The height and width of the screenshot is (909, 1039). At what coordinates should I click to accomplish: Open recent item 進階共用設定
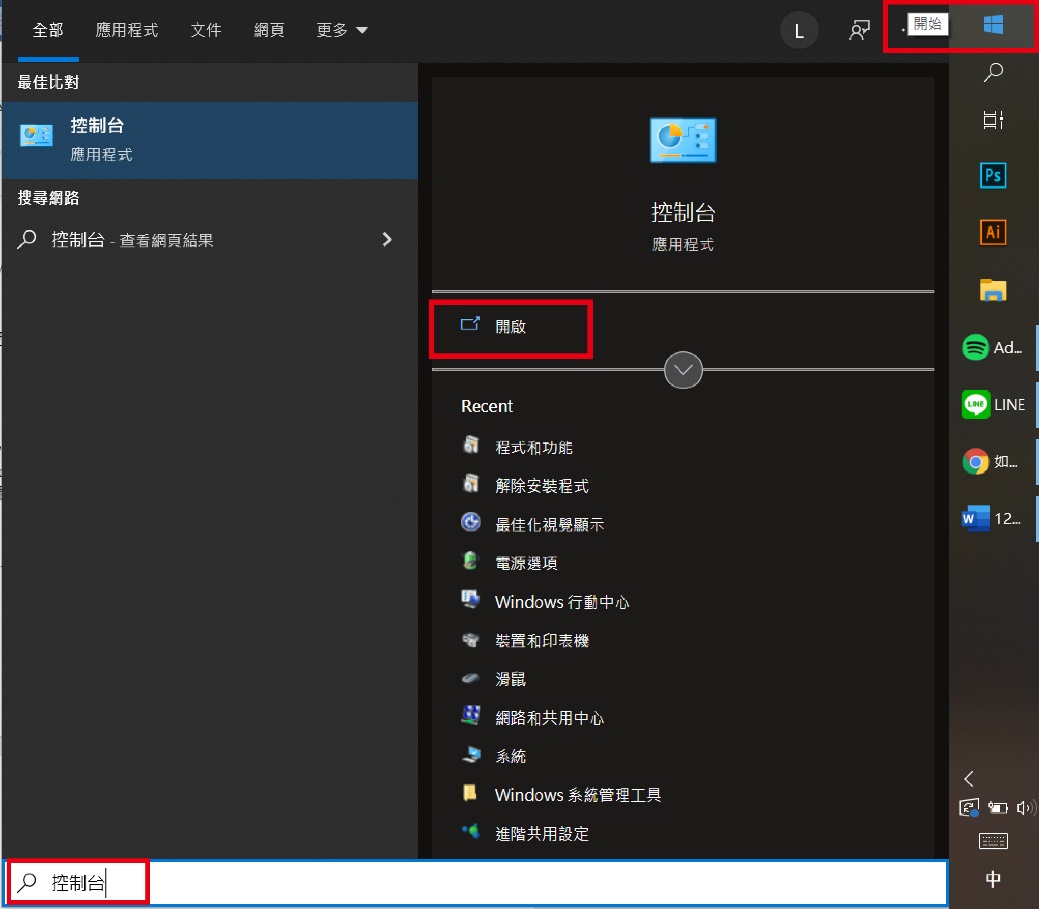click(542, 833)
